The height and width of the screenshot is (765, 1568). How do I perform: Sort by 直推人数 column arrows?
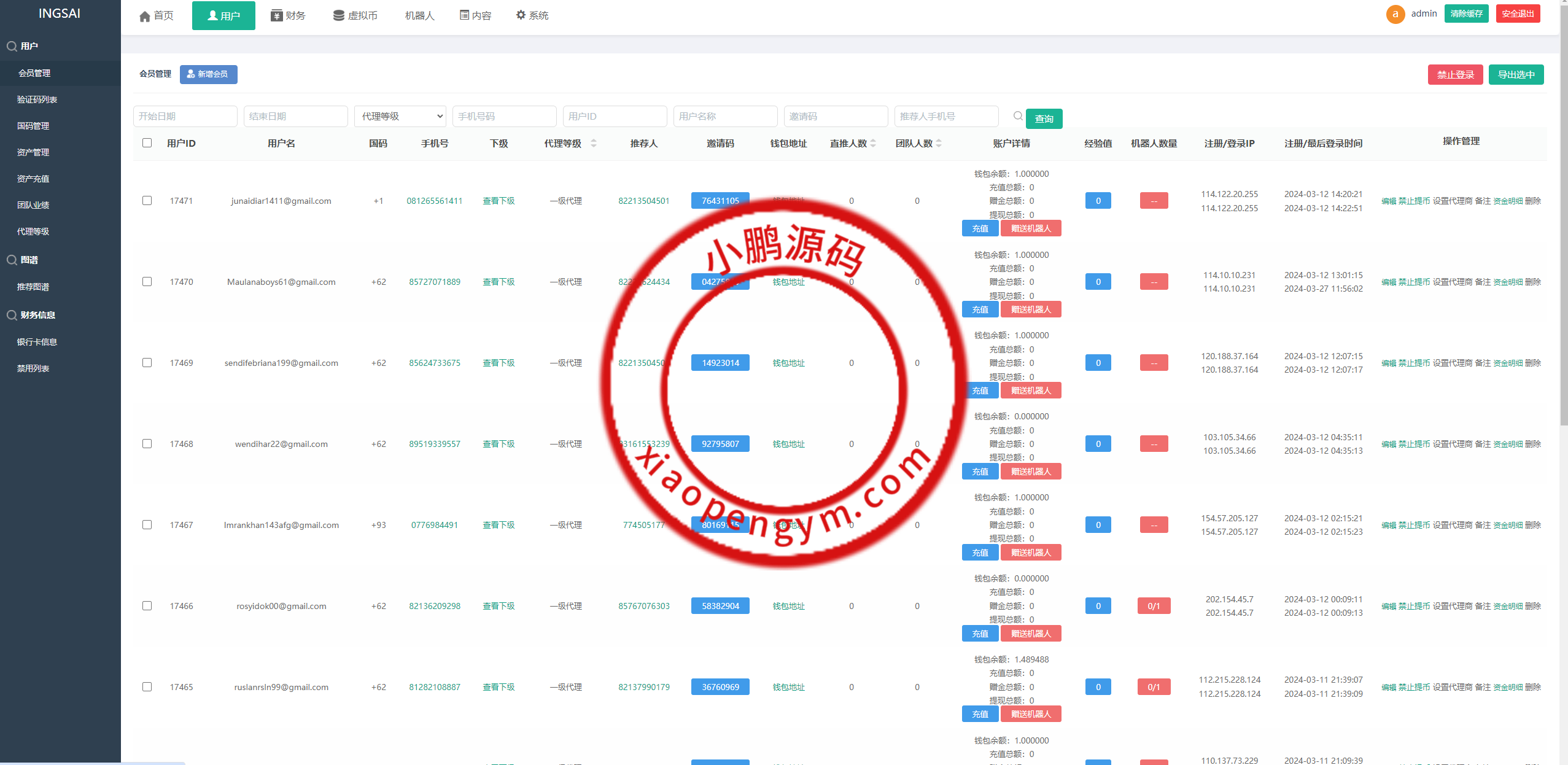pos(873,143)
